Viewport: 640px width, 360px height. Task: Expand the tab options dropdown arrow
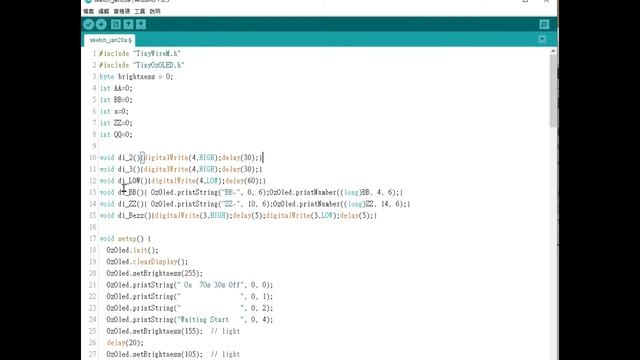(x=542, y=39)
